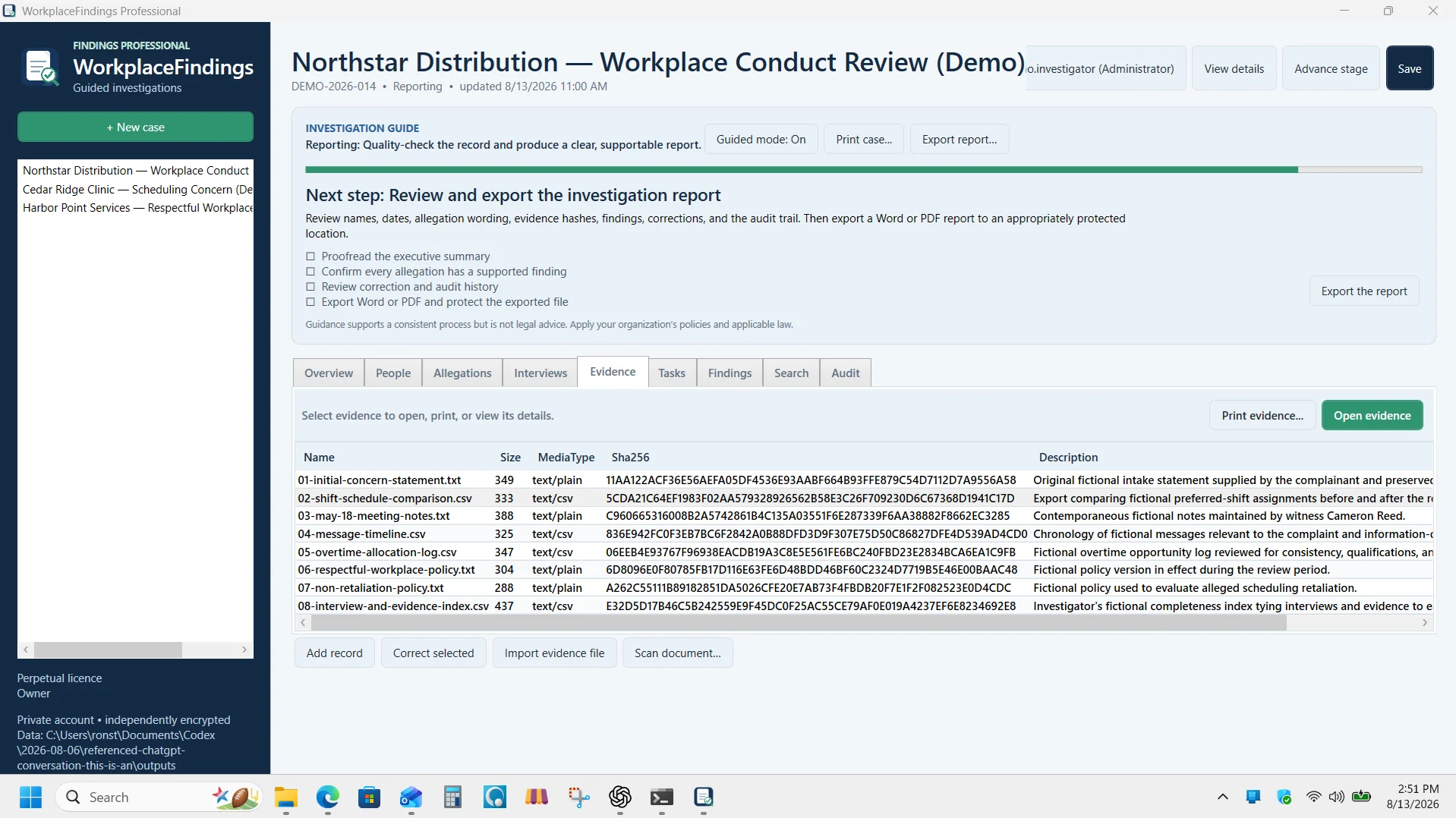Click the Save button
Image resolution: width=1456 pixels, height=818 pixels.
tap(1409, 68)
